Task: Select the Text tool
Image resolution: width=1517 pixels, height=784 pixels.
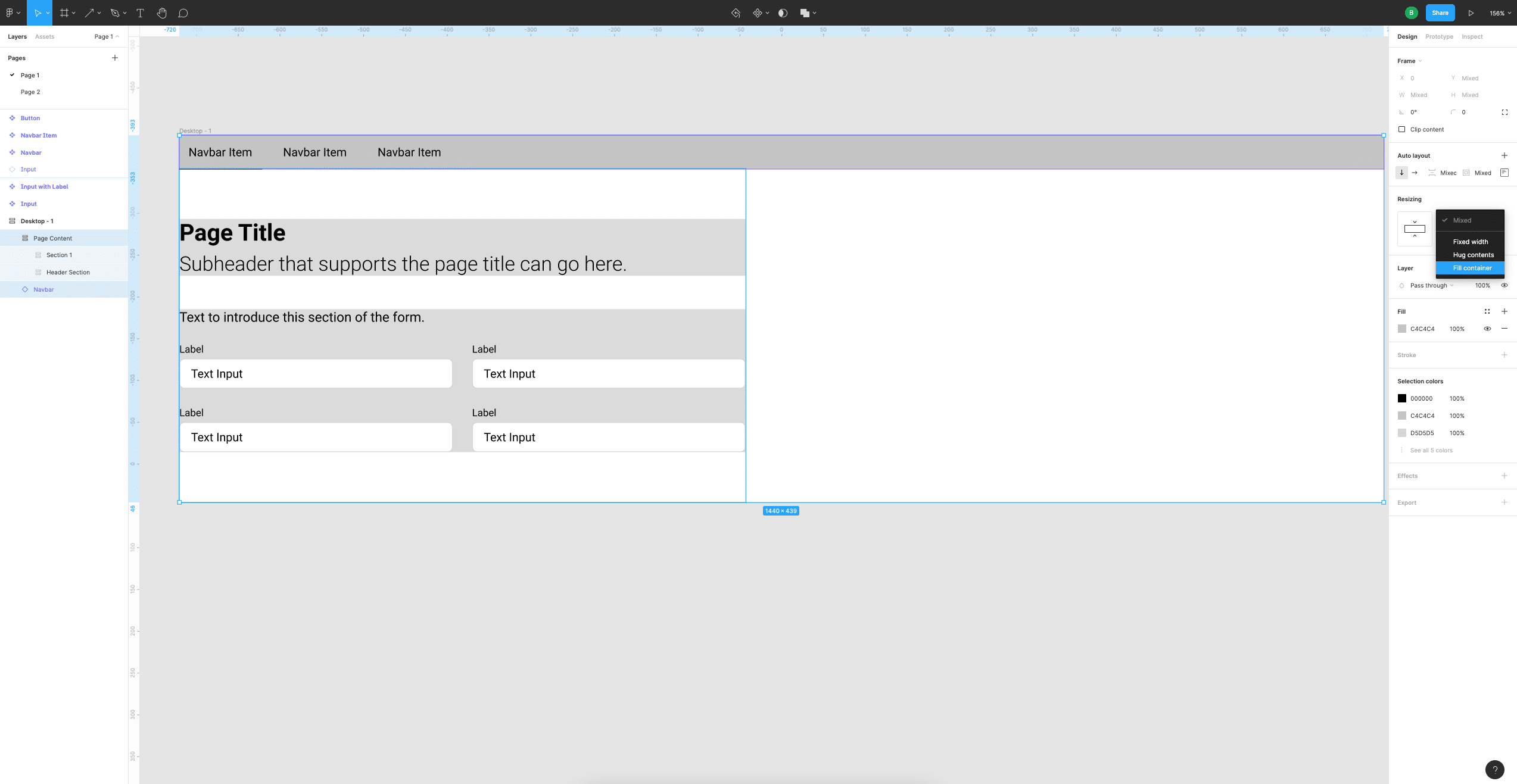Action: (x=141, y=13)
